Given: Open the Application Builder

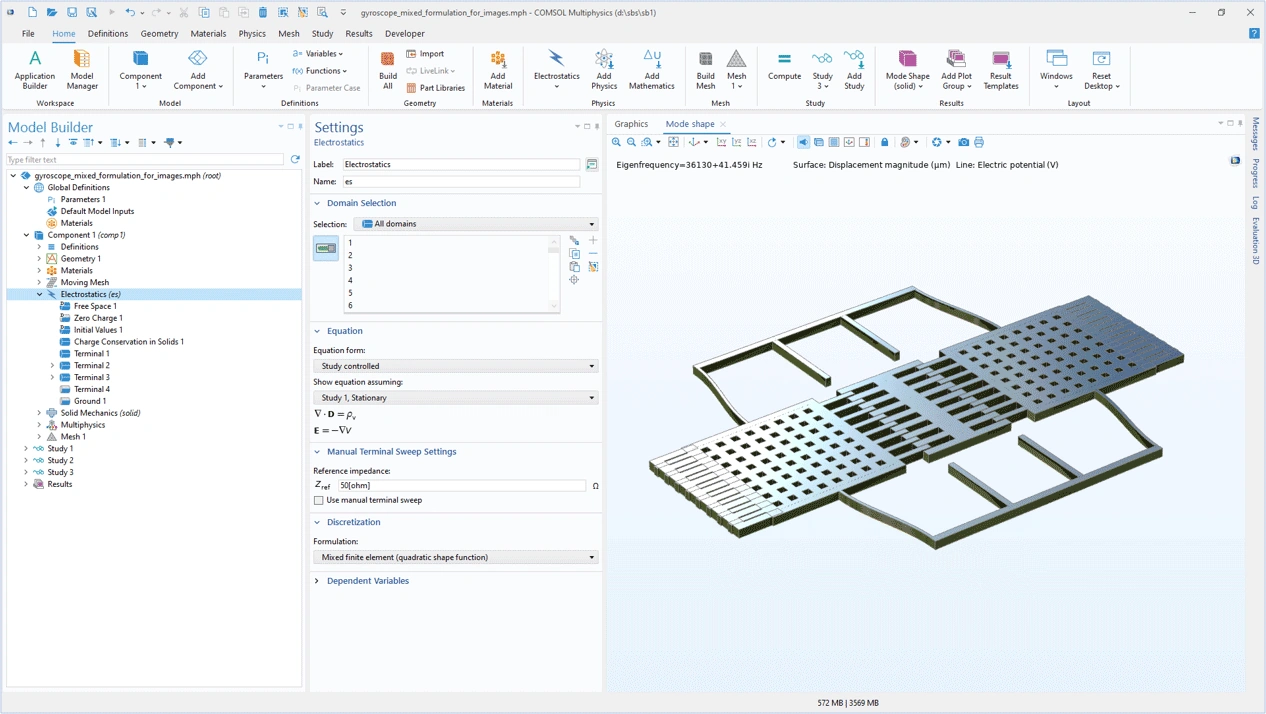Looking at the screenshot, I should (x=35, y=68).
